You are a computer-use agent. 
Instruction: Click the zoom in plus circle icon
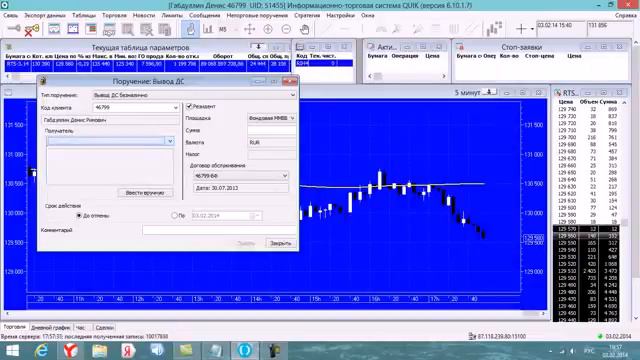[268, 29]
